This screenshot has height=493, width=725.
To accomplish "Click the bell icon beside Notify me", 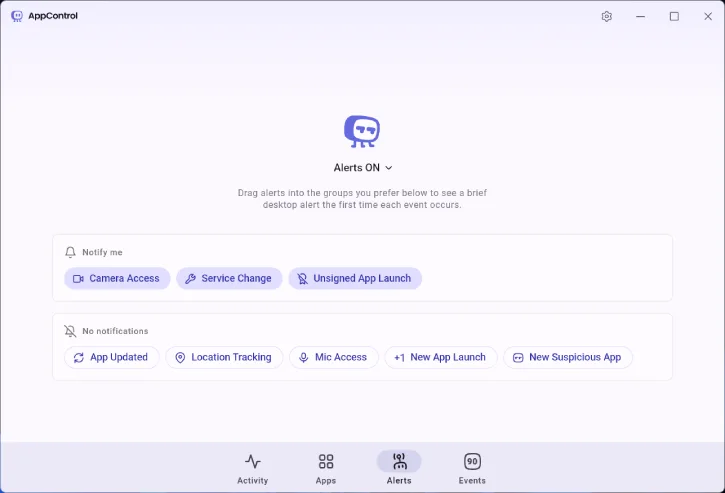I will (70, 252).
